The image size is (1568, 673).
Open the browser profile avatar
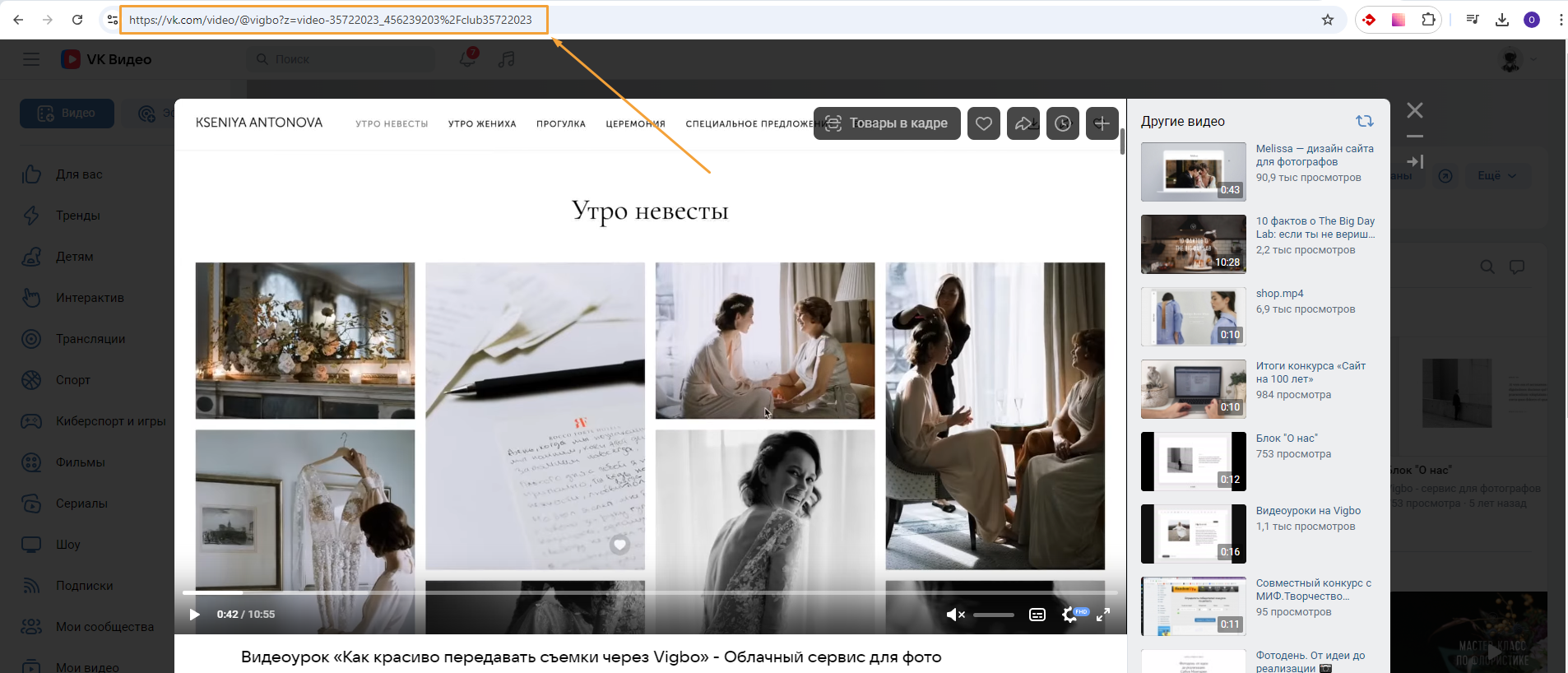coord(1532,20)
